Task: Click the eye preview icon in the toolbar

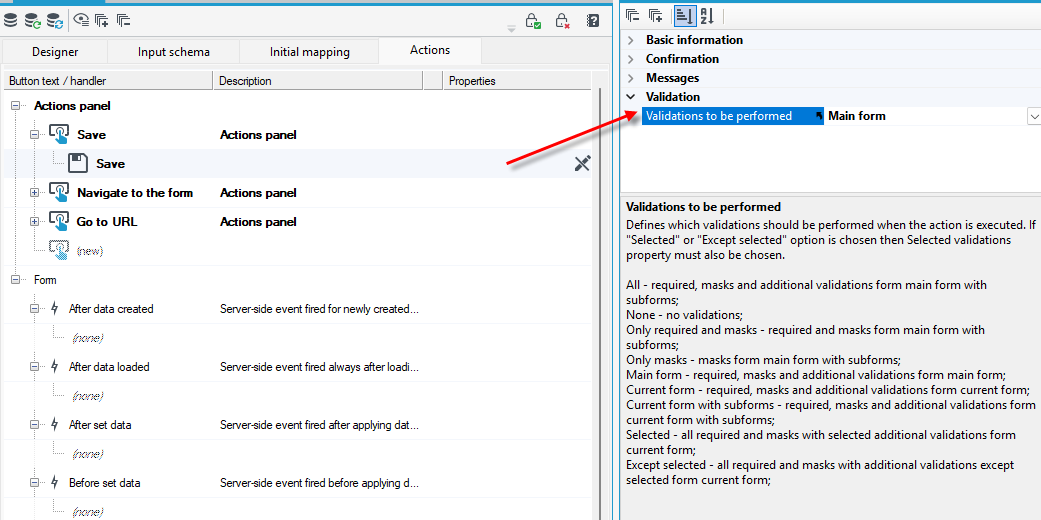Action: coord(81,21)
